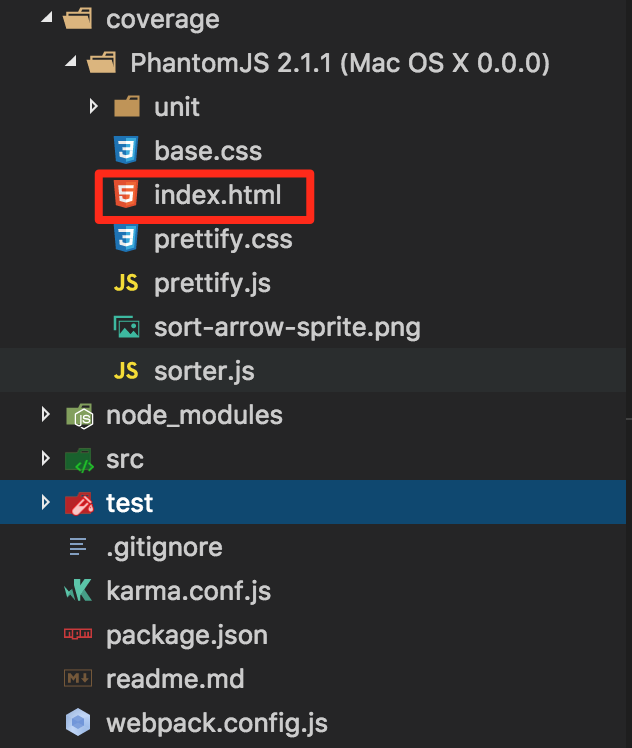Click the JS icon next to prettify.js

tap(126, 283)
